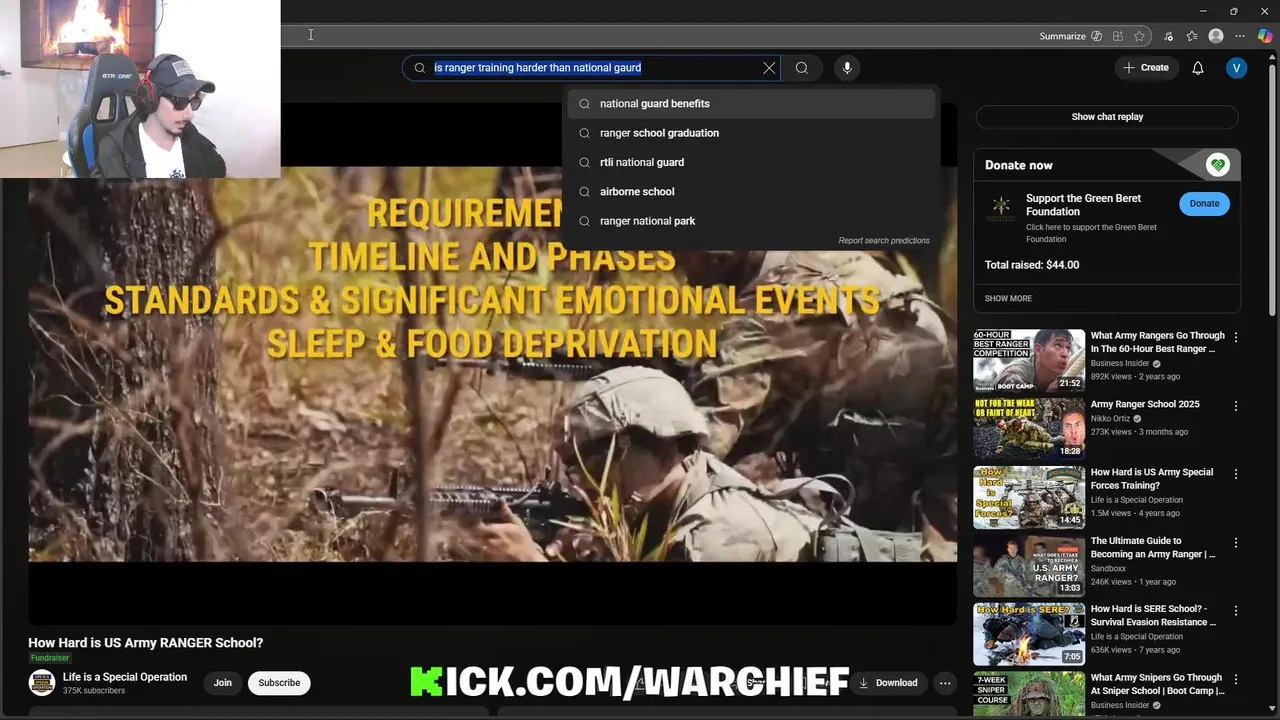Open the browser media note icon
The image size is (1280, 720).
(1169, 36)
